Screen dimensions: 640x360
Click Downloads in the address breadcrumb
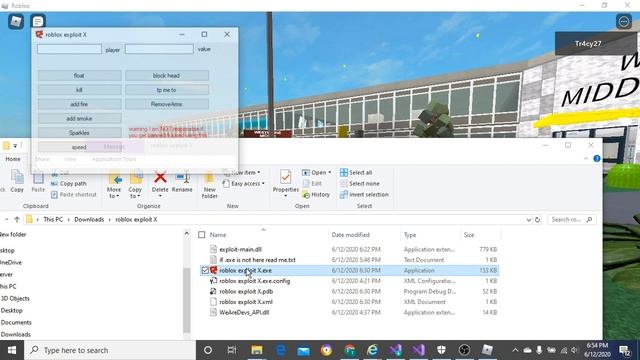coord(89,220)
